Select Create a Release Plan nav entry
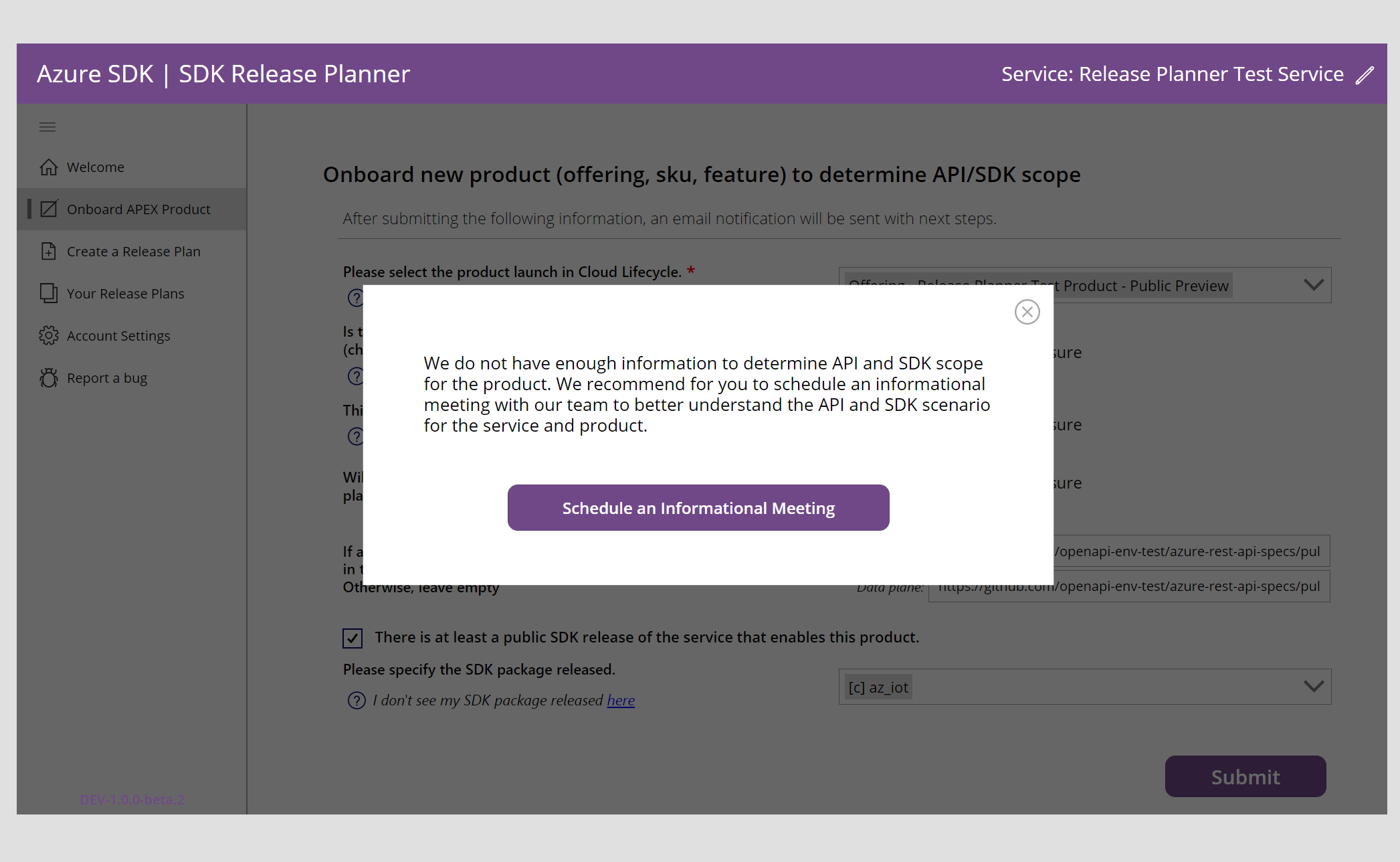This screenshot has height=862, width=1400. point(133,251)
